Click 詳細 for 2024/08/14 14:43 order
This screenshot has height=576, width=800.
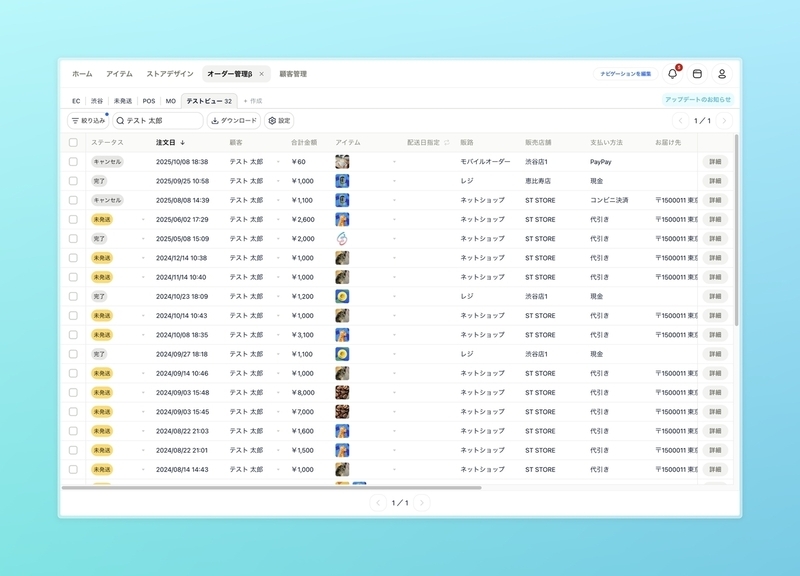tap(715, 469)
